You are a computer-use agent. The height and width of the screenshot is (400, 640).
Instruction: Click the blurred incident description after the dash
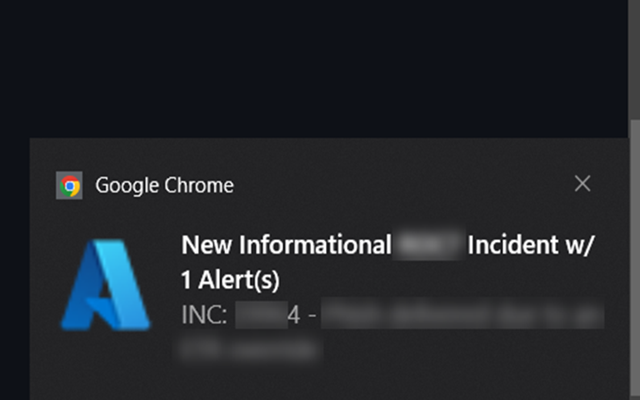[x=462, y=315]
